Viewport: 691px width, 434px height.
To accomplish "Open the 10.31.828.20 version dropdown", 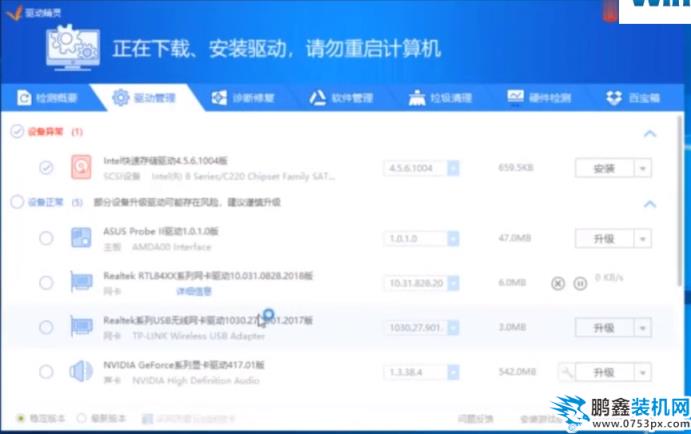I will coord(453,283).
